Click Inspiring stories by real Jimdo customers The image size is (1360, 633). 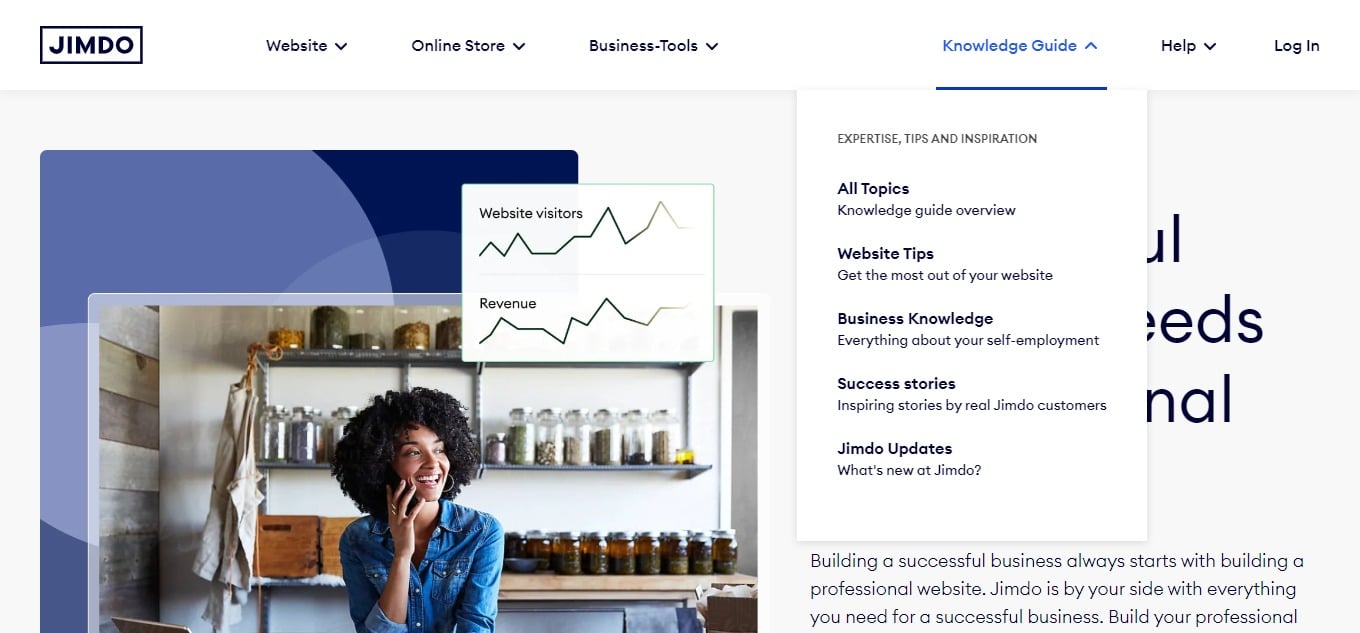tap(972, 405)
